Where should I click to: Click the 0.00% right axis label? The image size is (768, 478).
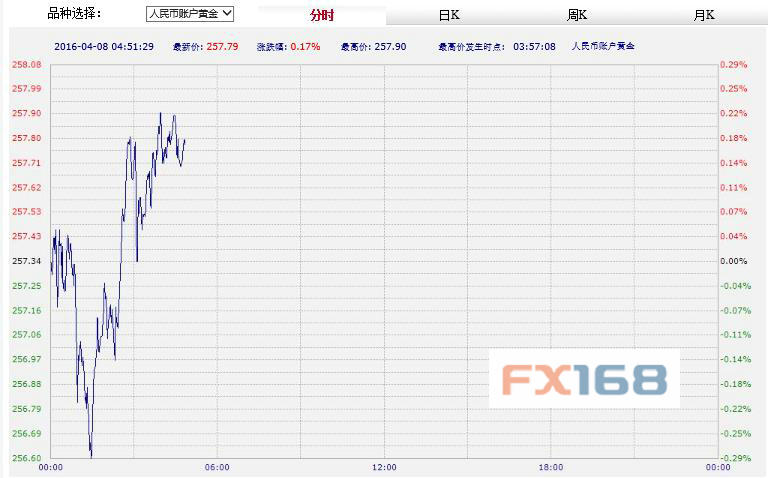pyautogui.click(x=734, y=261)
